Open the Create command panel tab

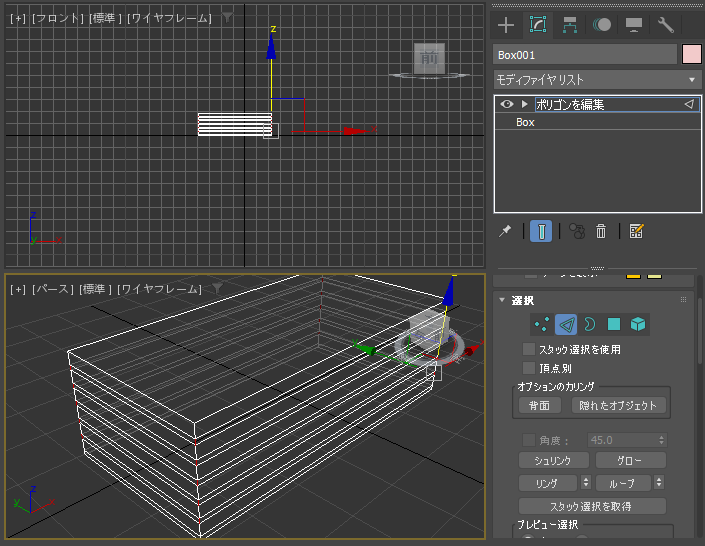pos(506,25)
